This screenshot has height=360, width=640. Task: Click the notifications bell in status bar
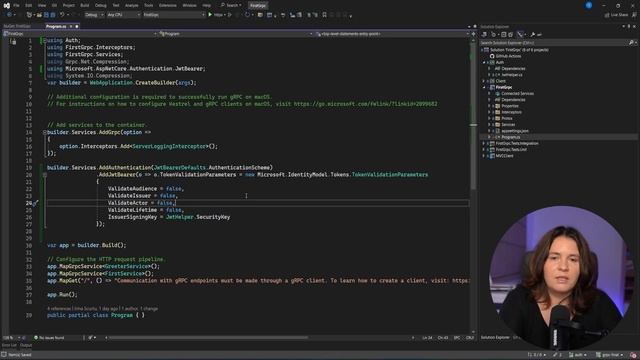(633, 355)
